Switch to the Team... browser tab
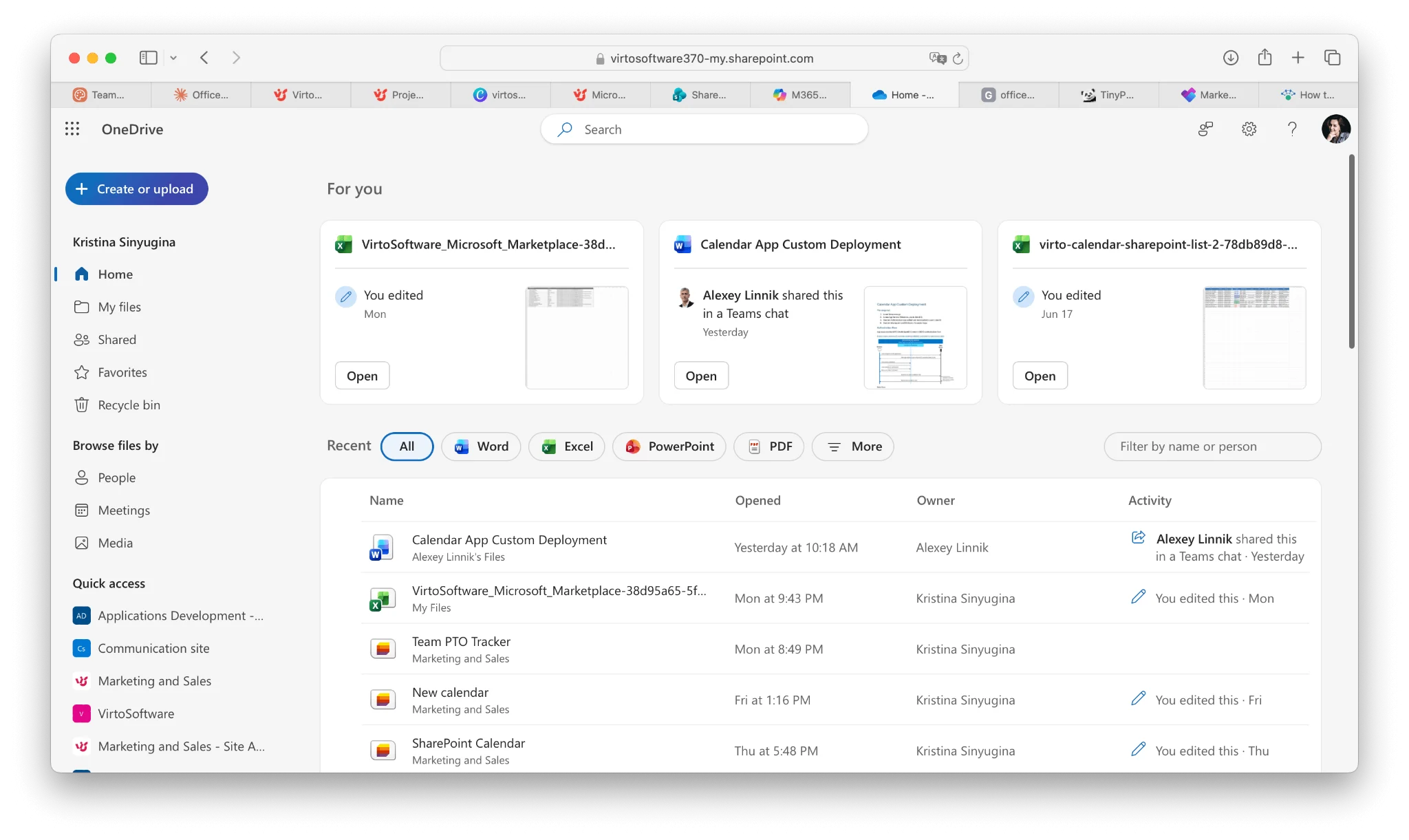1409x840 pixels. (x=100, y=95)
